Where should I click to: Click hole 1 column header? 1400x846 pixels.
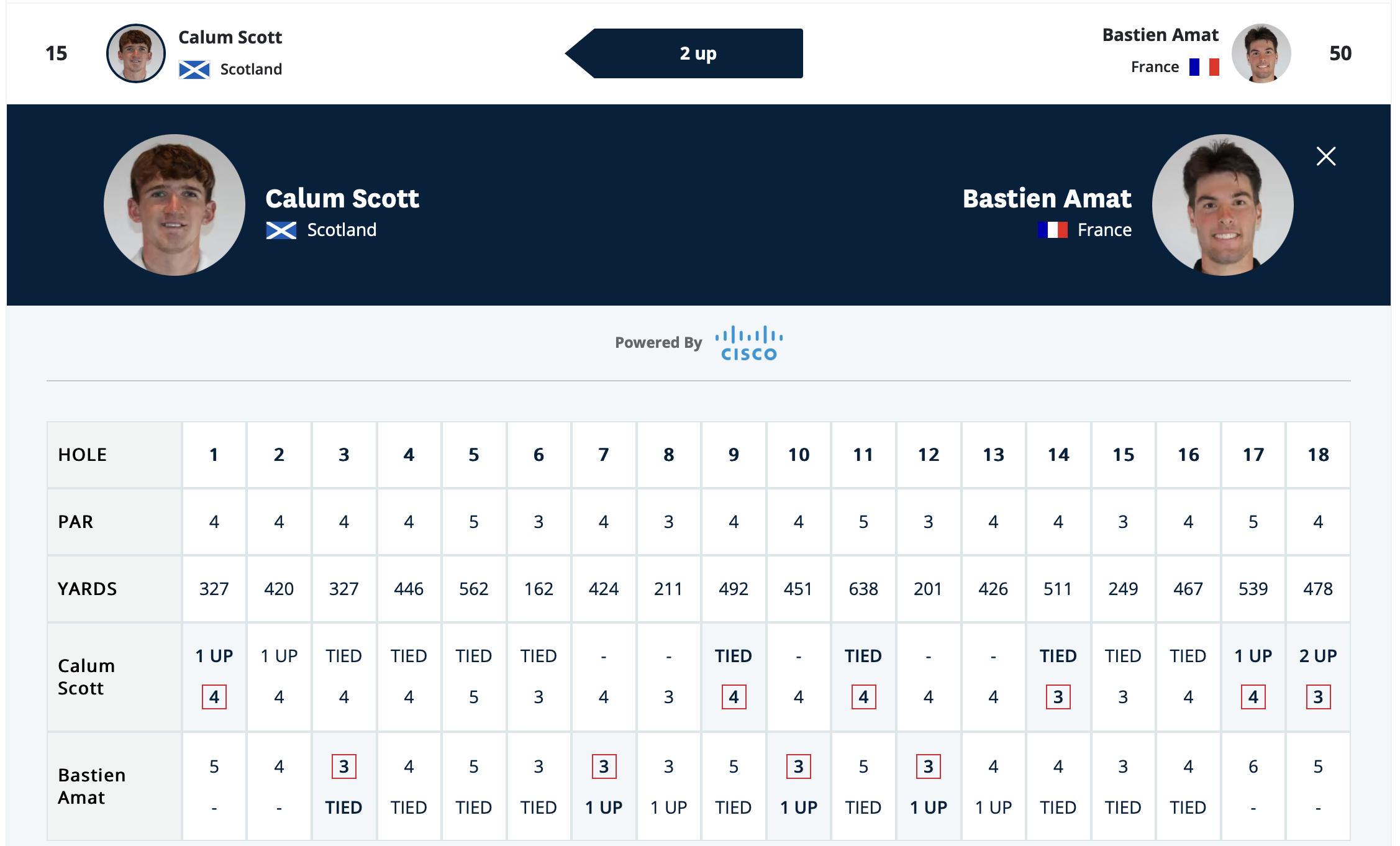pos(214,455)
